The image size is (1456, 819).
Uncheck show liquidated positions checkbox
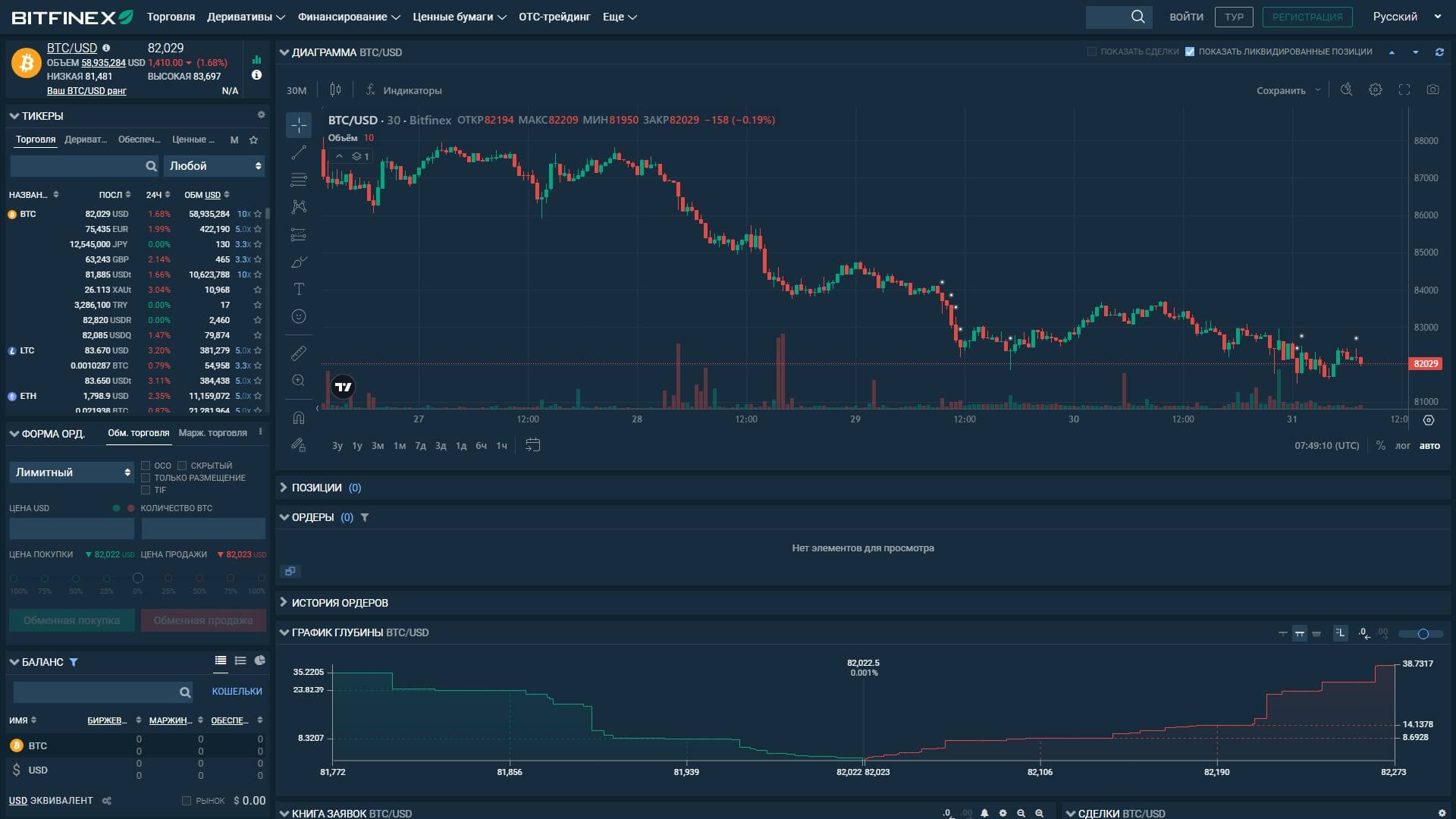pyautogui.click(x=1190, y=52)
